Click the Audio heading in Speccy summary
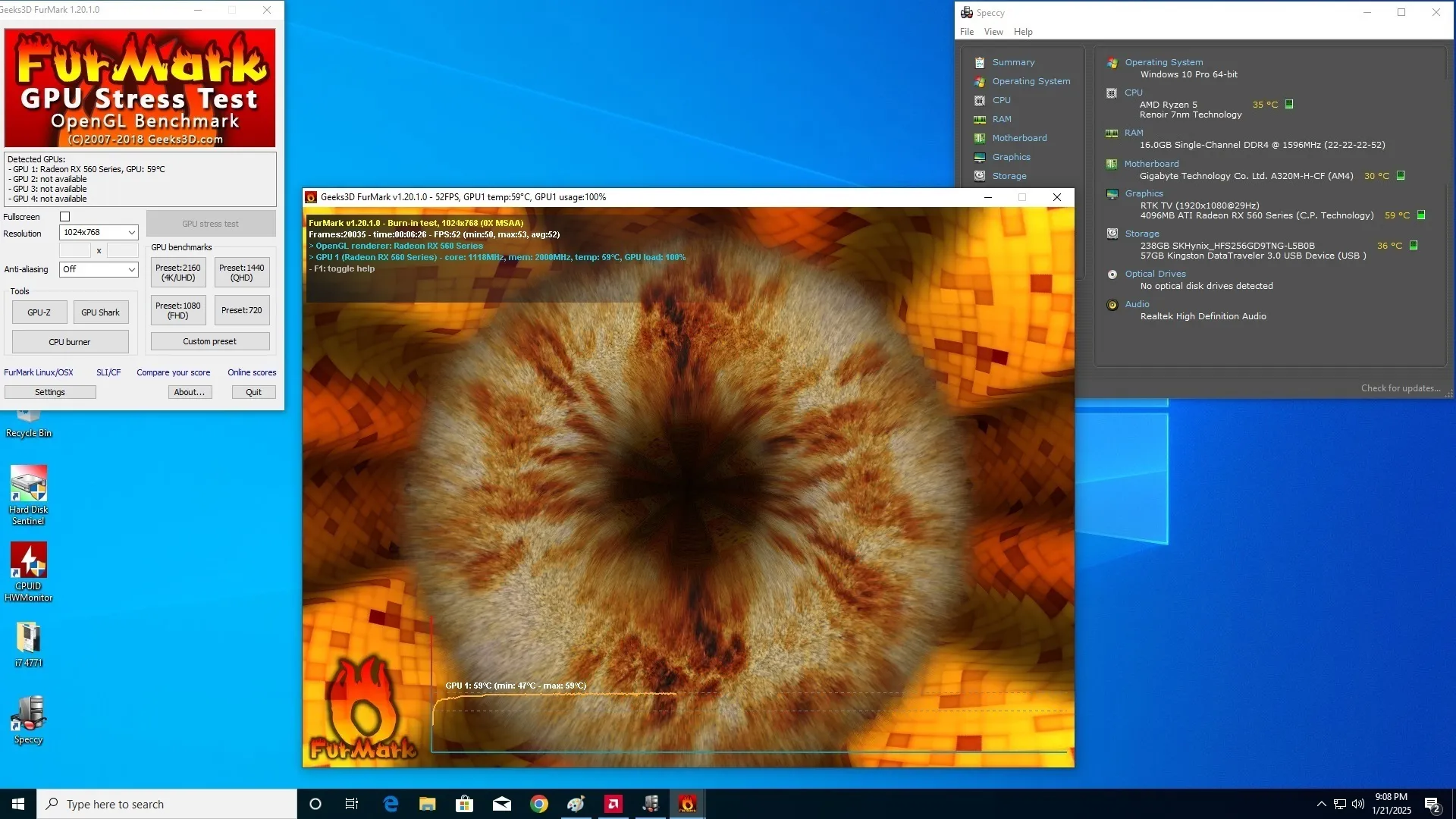This screenshot has height=819, width=1456. 1137,305
